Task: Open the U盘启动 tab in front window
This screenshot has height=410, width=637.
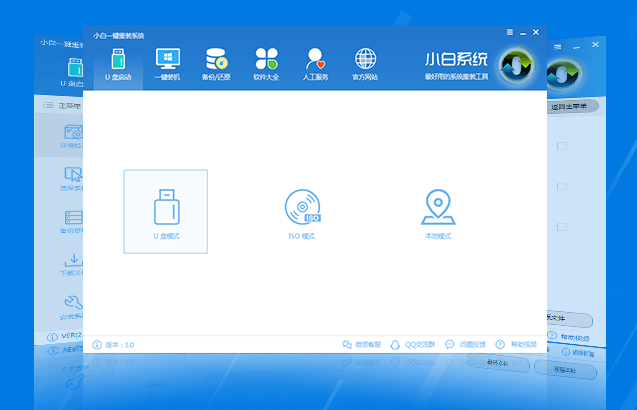Action: (x=118, y=65)
